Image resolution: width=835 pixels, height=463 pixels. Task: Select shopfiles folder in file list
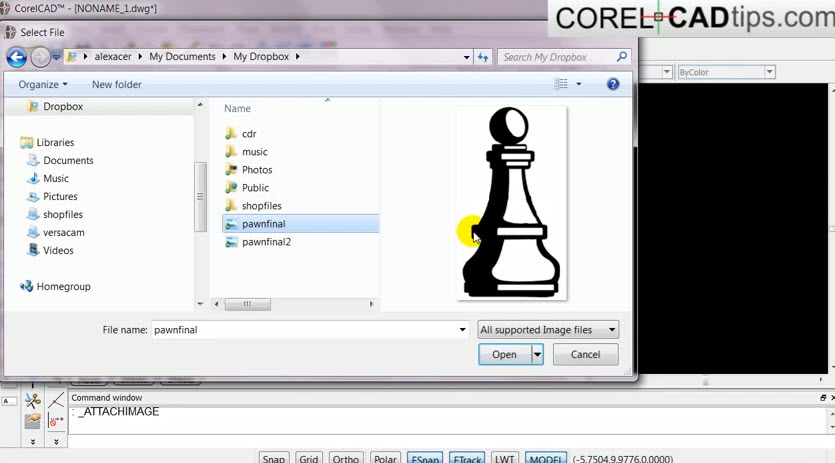tap(261, 206)
